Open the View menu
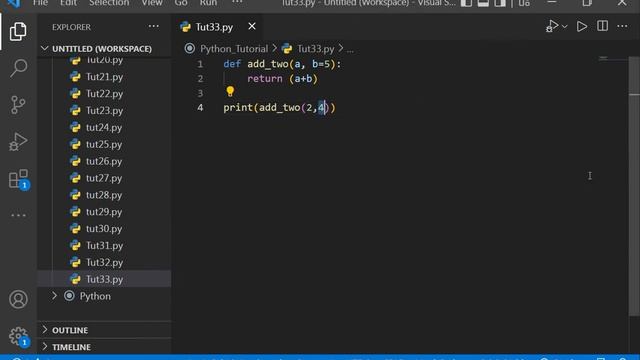Image resolution: width=640 pixels, height=360 pixels. point(152,3)
